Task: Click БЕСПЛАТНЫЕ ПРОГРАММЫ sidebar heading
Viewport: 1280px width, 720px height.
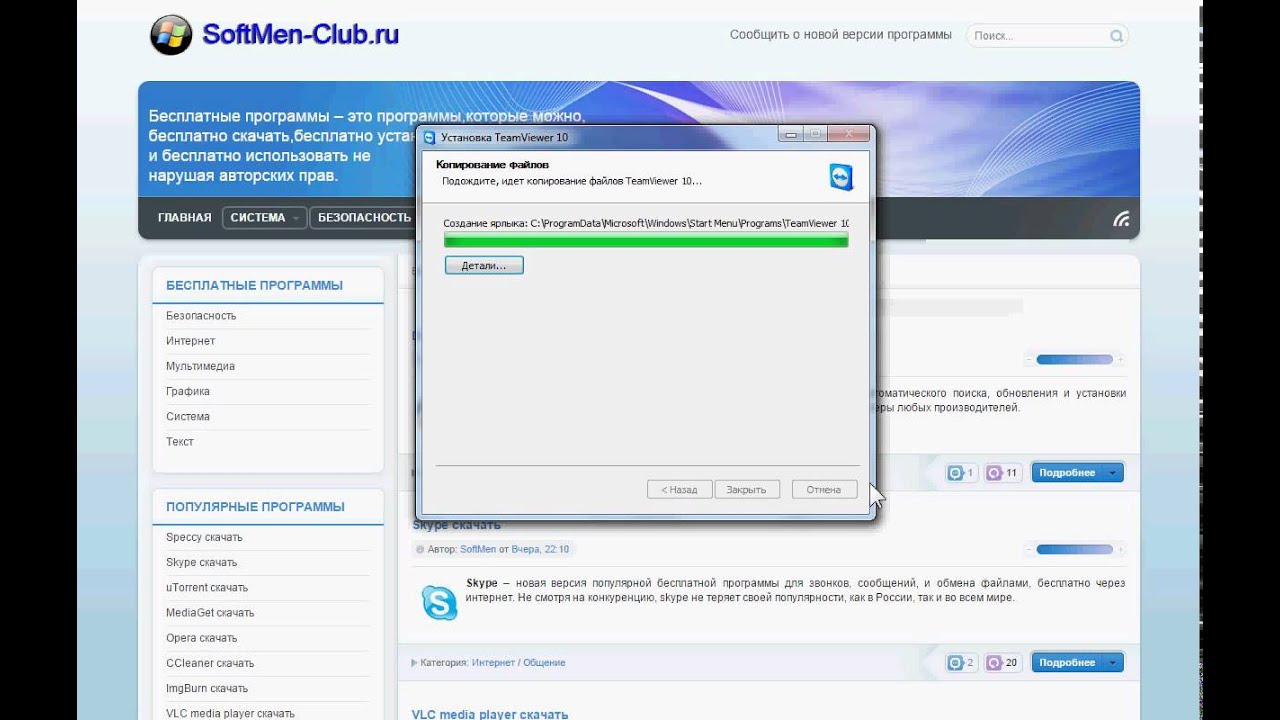Action: click(x=254, y=285)
